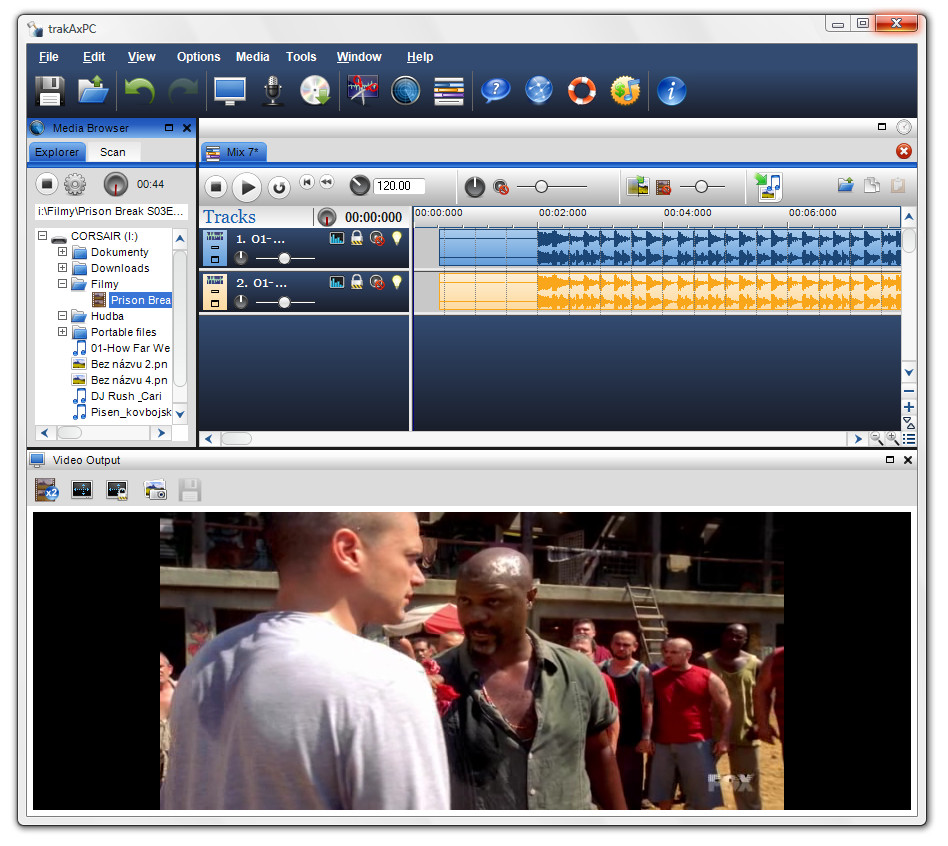Click the stacked tracks mix icon

pos(449,91)
